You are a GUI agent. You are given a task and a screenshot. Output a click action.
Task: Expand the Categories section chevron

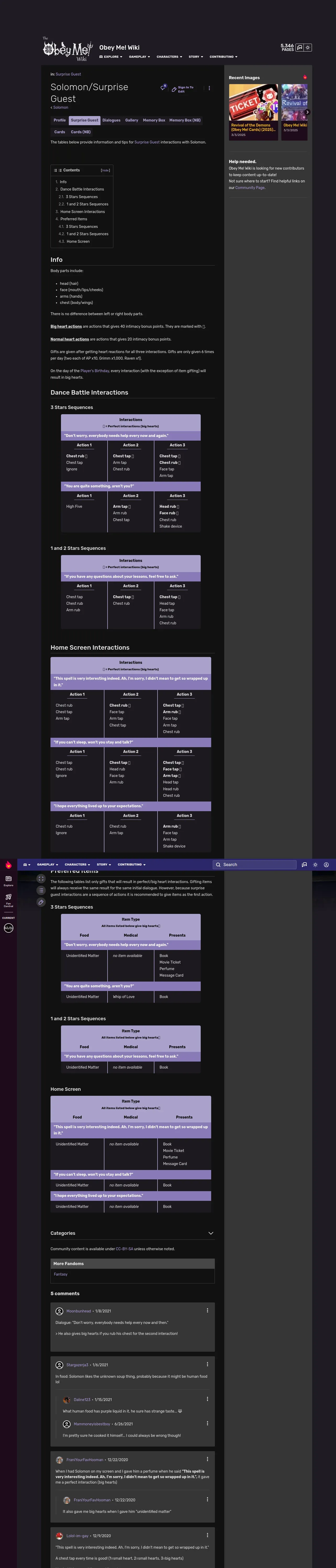tap(210, 1233)
